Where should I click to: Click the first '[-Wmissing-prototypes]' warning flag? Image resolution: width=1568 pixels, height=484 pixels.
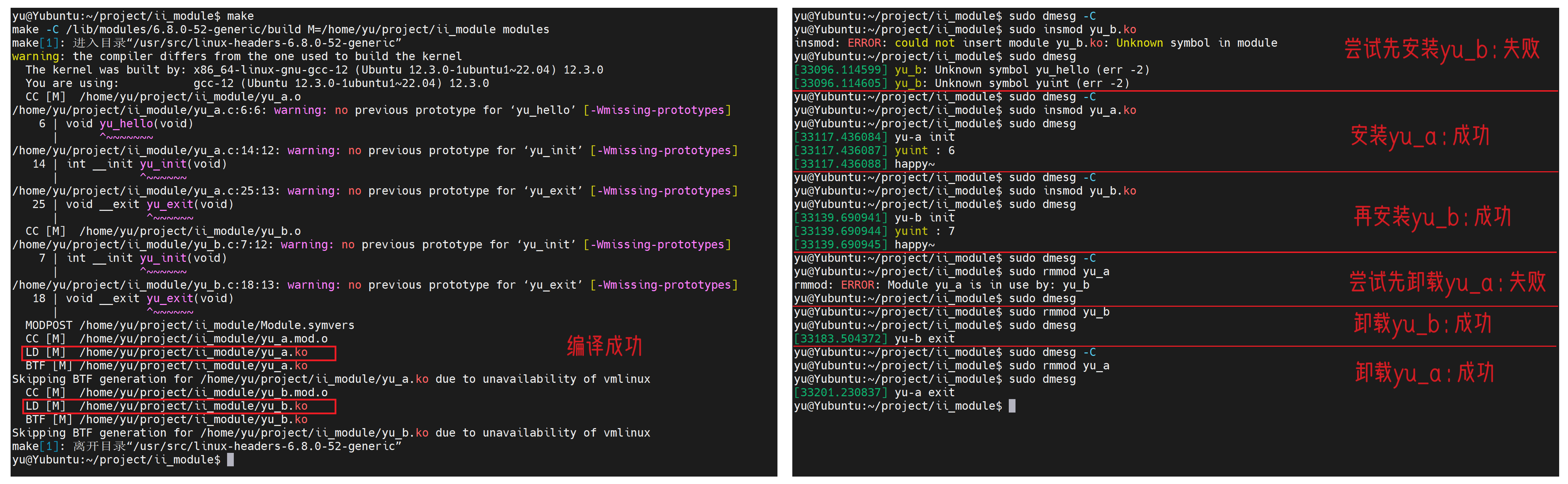[658, 110]
